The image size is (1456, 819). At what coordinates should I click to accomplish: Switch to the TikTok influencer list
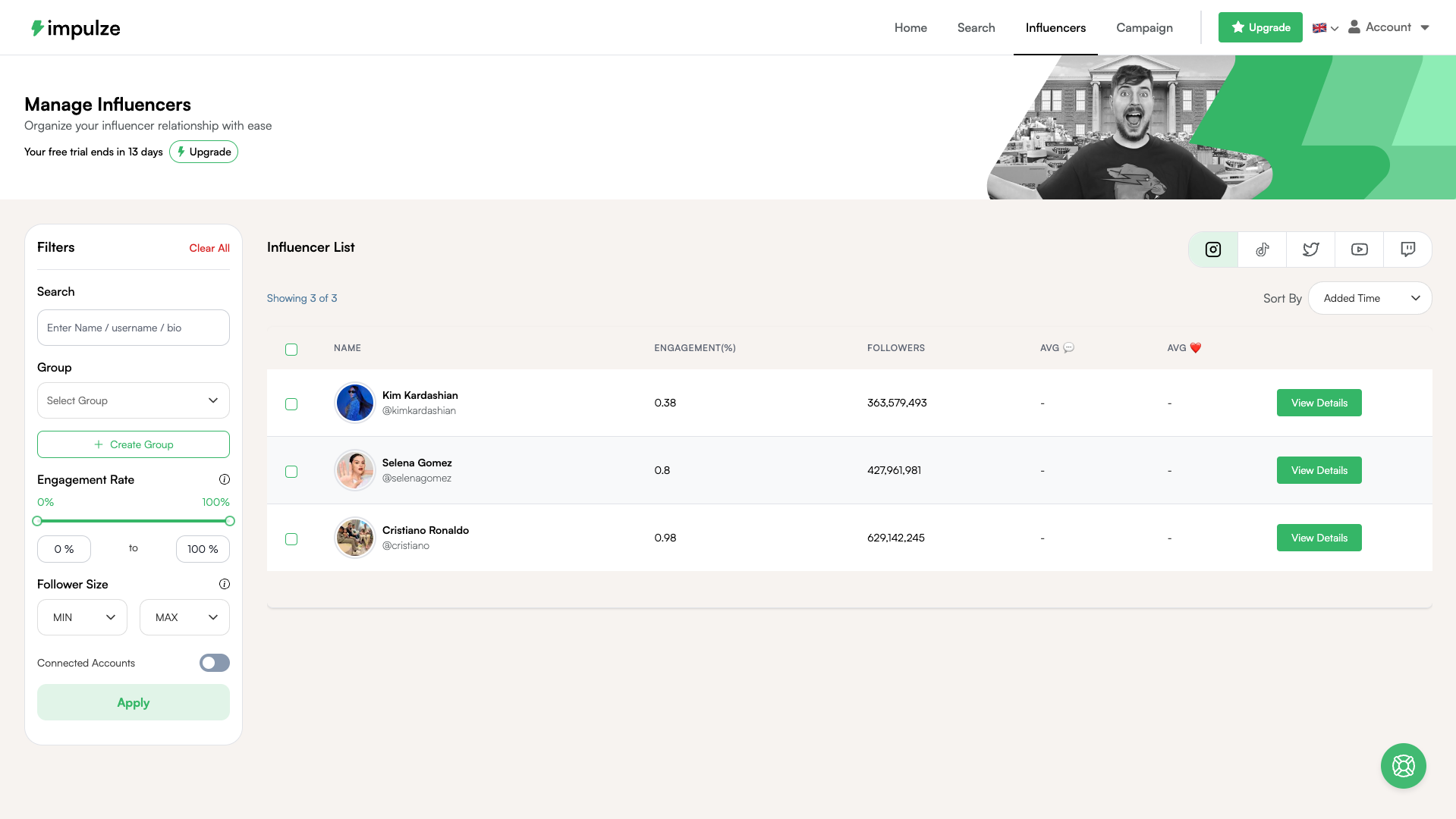(1262, 249)
